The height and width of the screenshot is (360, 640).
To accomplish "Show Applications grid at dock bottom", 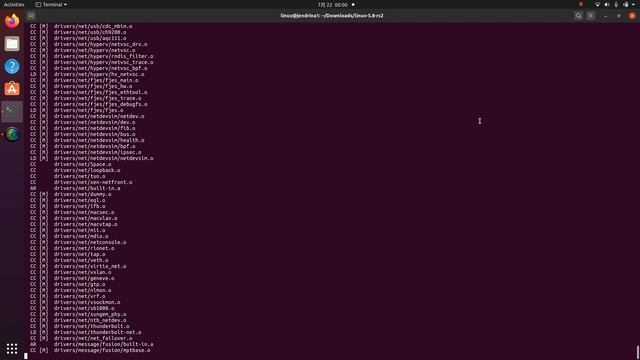I will (x=12, y=349).
